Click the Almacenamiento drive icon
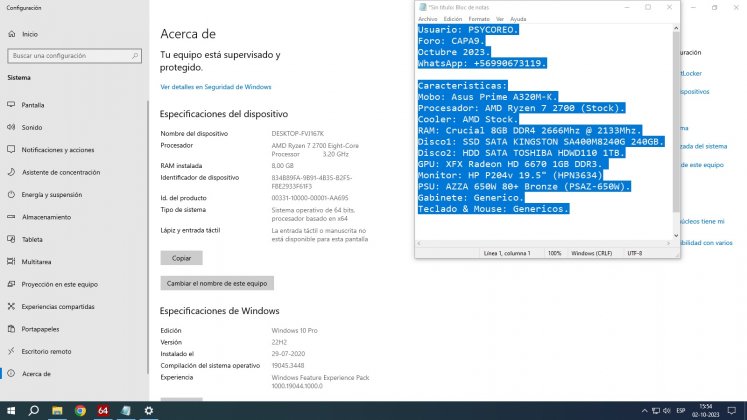 [x=11, y=217]
